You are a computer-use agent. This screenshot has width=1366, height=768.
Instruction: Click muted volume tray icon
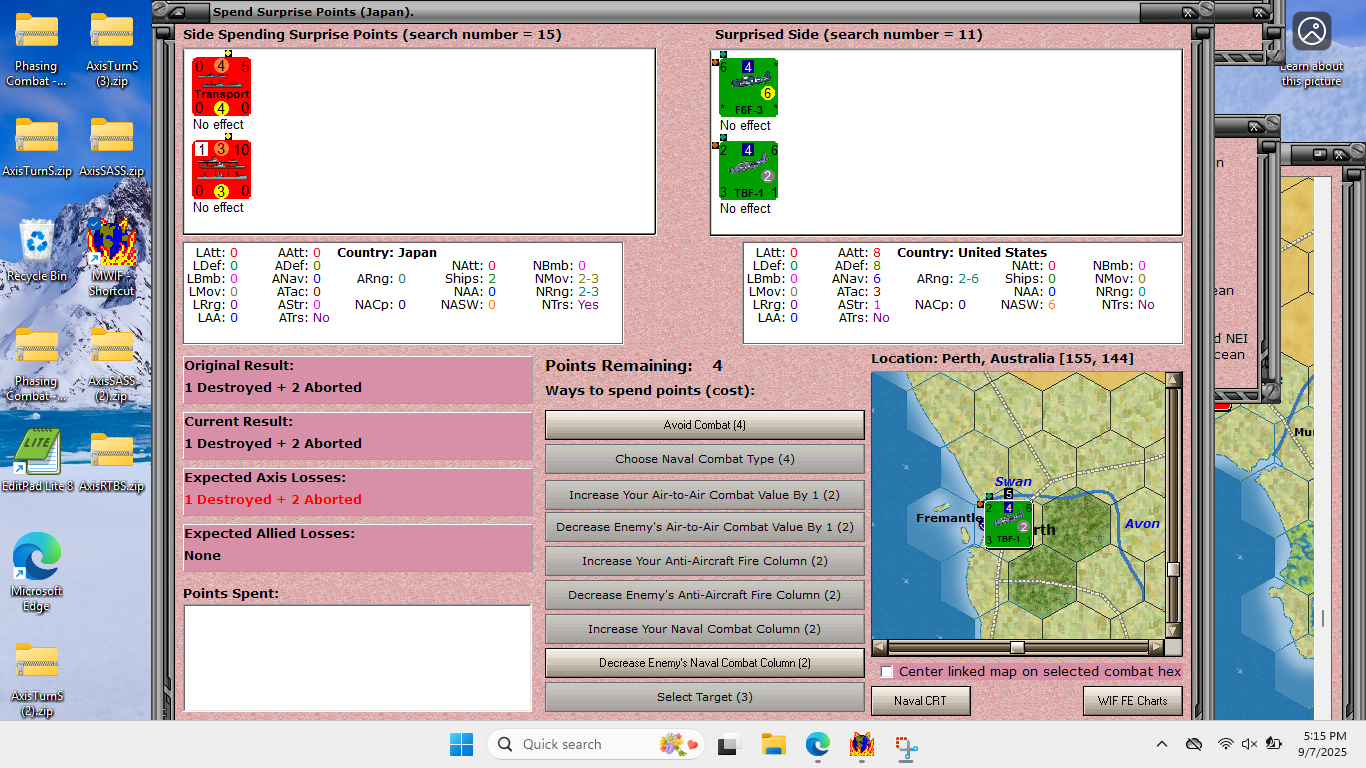coord(1249,744)
